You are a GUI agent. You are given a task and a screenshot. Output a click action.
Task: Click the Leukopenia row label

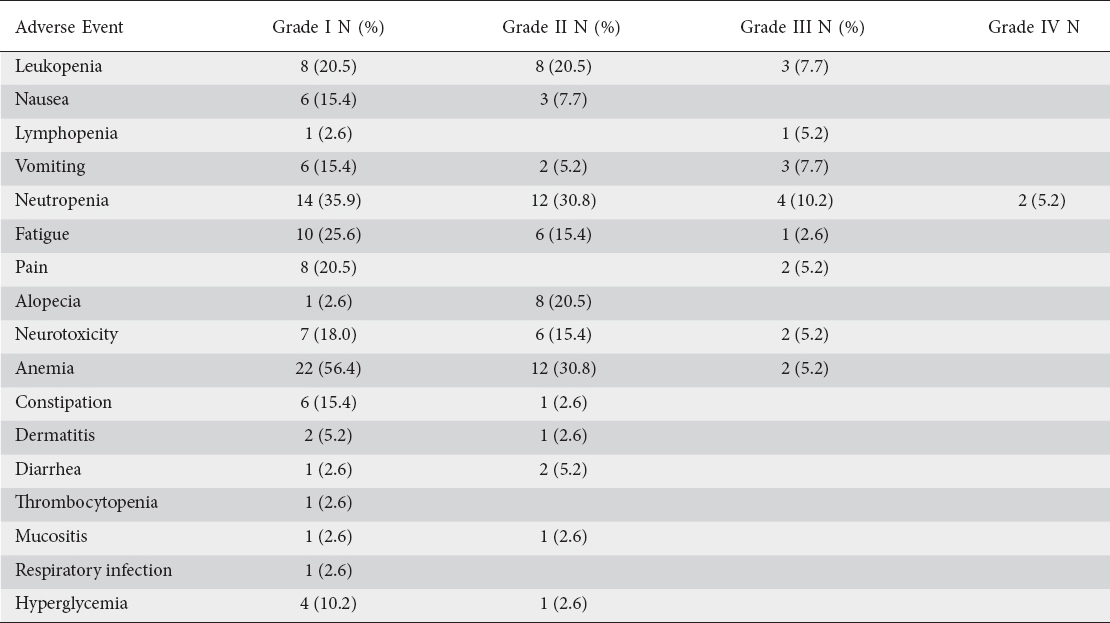click(x=59, y=67)
